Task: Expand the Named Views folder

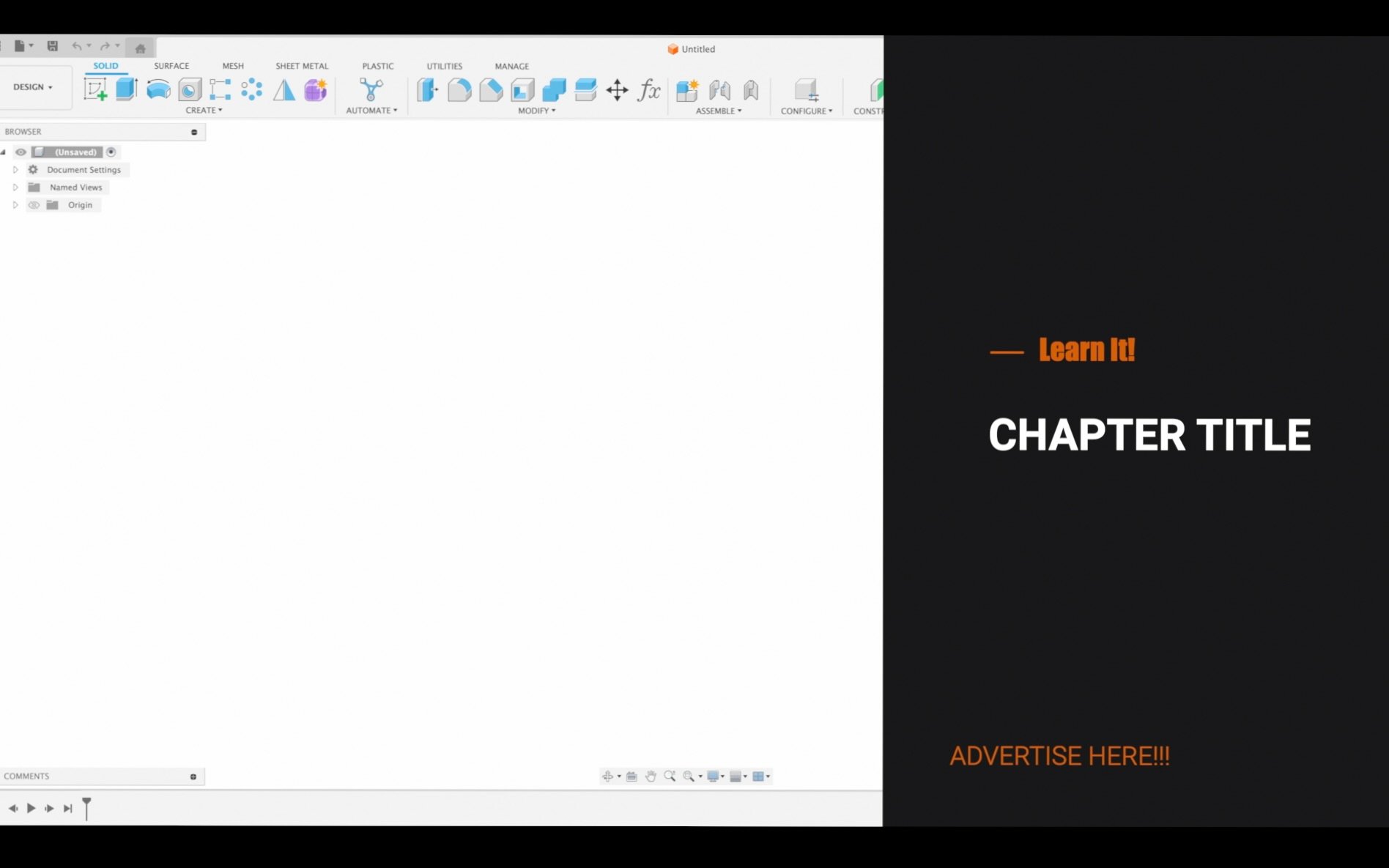Action: coord(15,188)
